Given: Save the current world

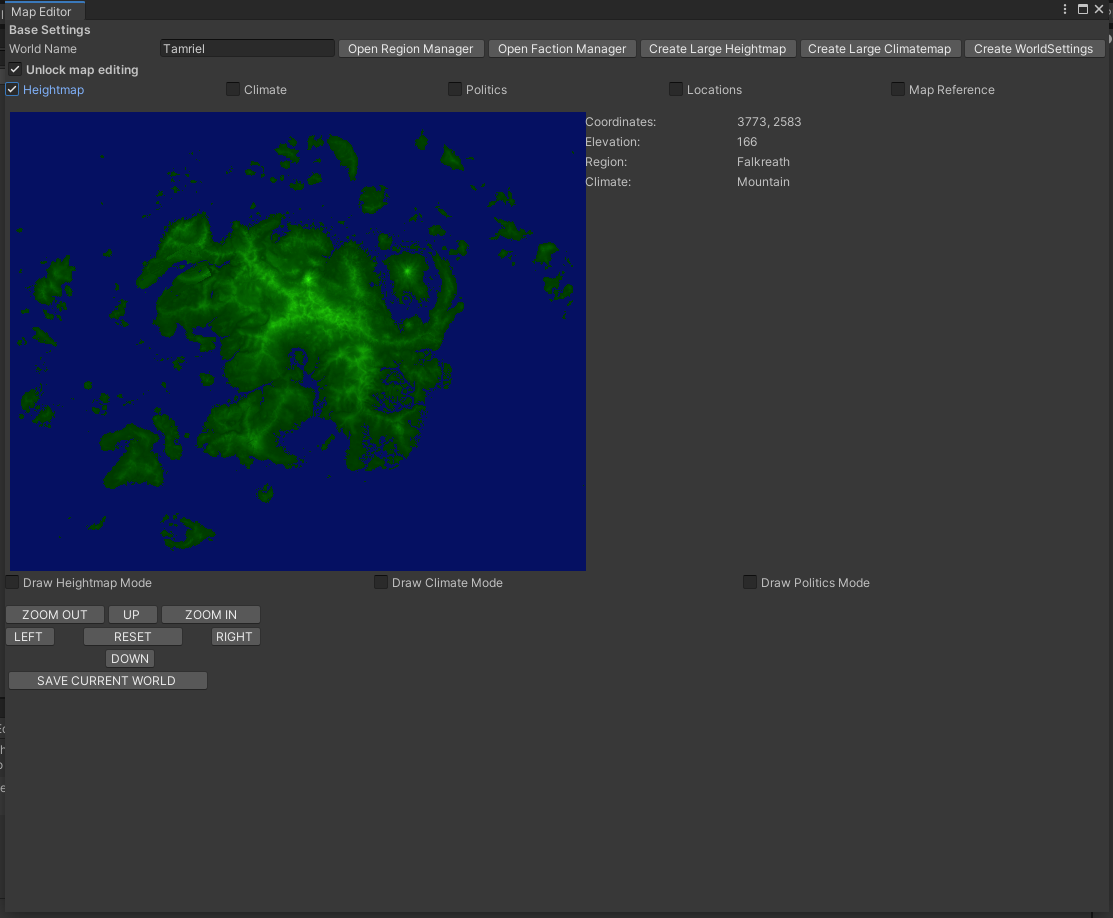Looking at the screenshot, I should (107, 681).
